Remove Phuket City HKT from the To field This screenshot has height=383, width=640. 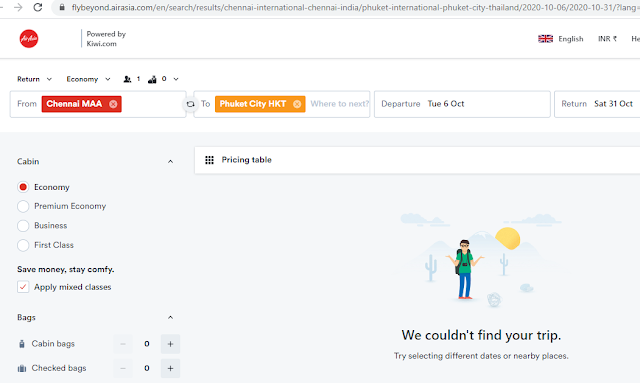tap(297, 104)
